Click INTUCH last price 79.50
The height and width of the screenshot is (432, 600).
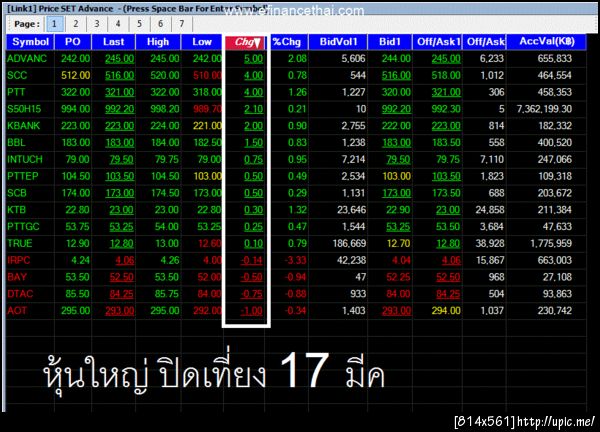tap(122, 160)
